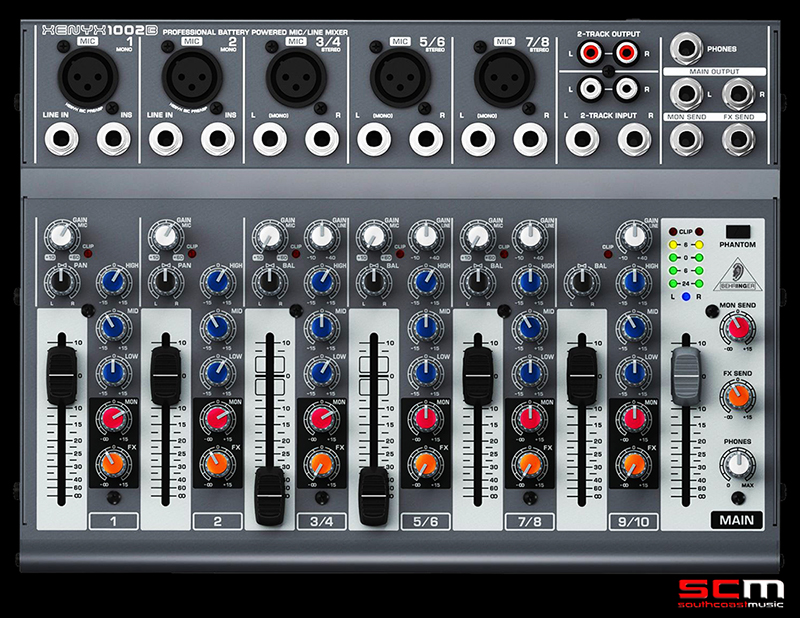Click channel 2 LINE IN jack
This screenshot has width=800, height=618.
point(166,139)
